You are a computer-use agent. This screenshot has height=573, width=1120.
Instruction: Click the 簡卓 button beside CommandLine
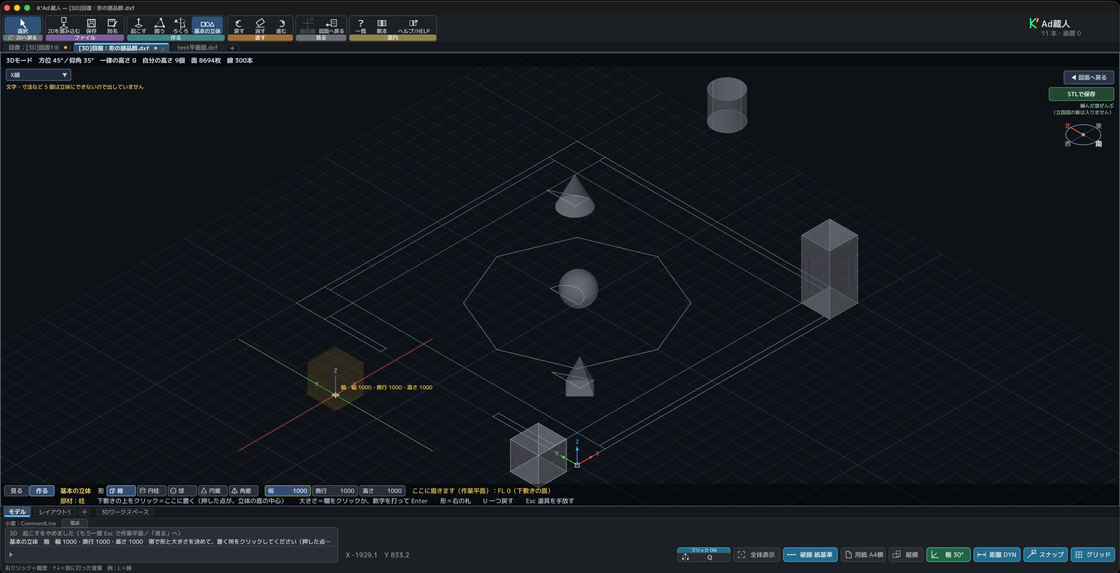tap(74, 523)
